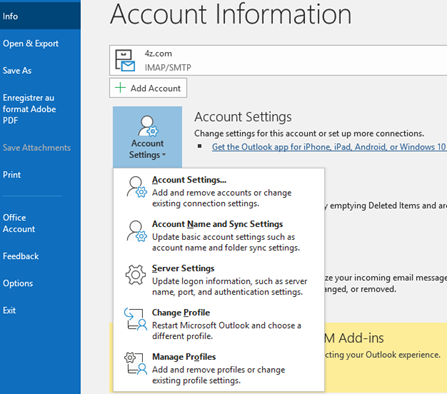Click the person-gear icon on the Account Settings button

(x=148, y=126)
